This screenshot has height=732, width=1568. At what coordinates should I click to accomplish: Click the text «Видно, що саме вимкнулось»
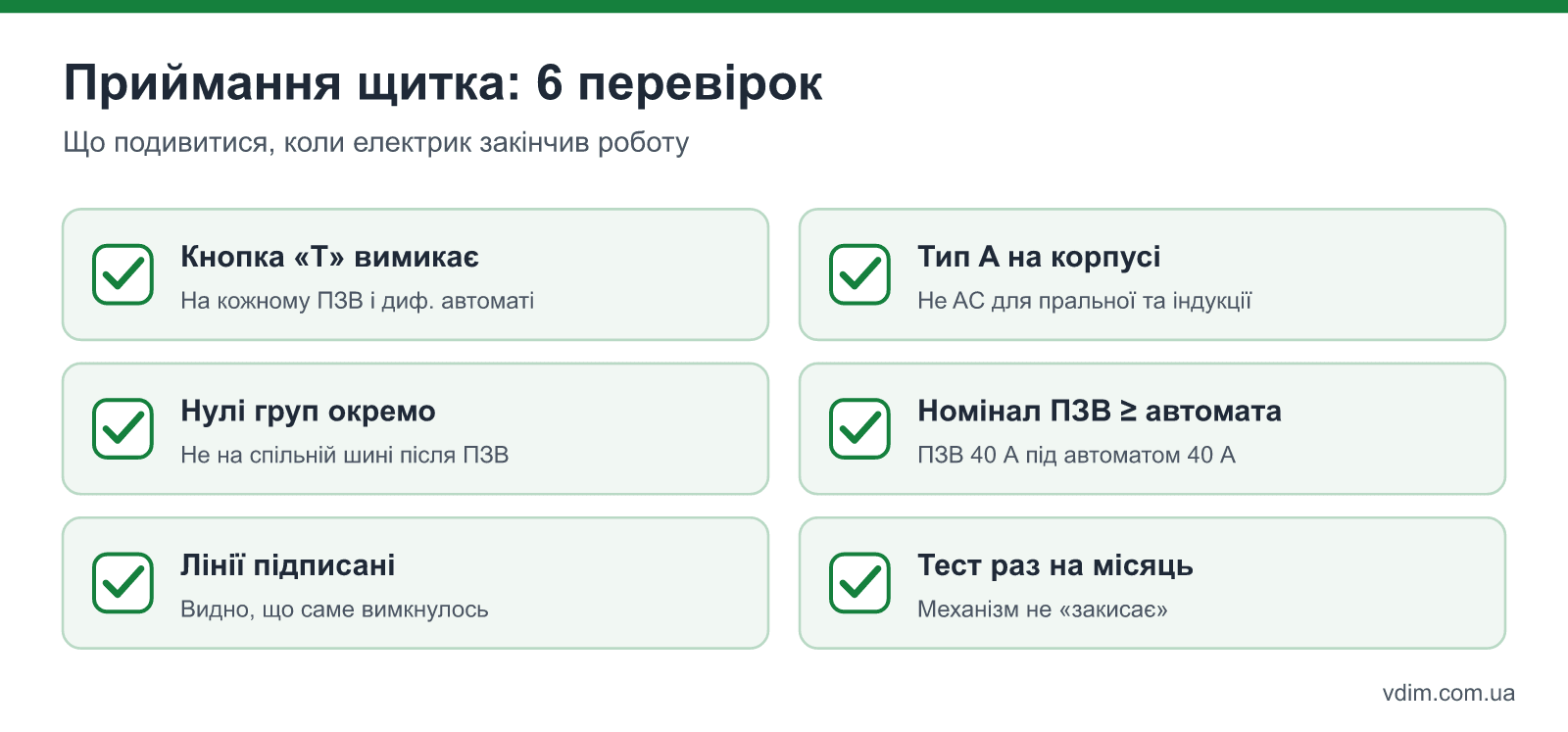334,610
